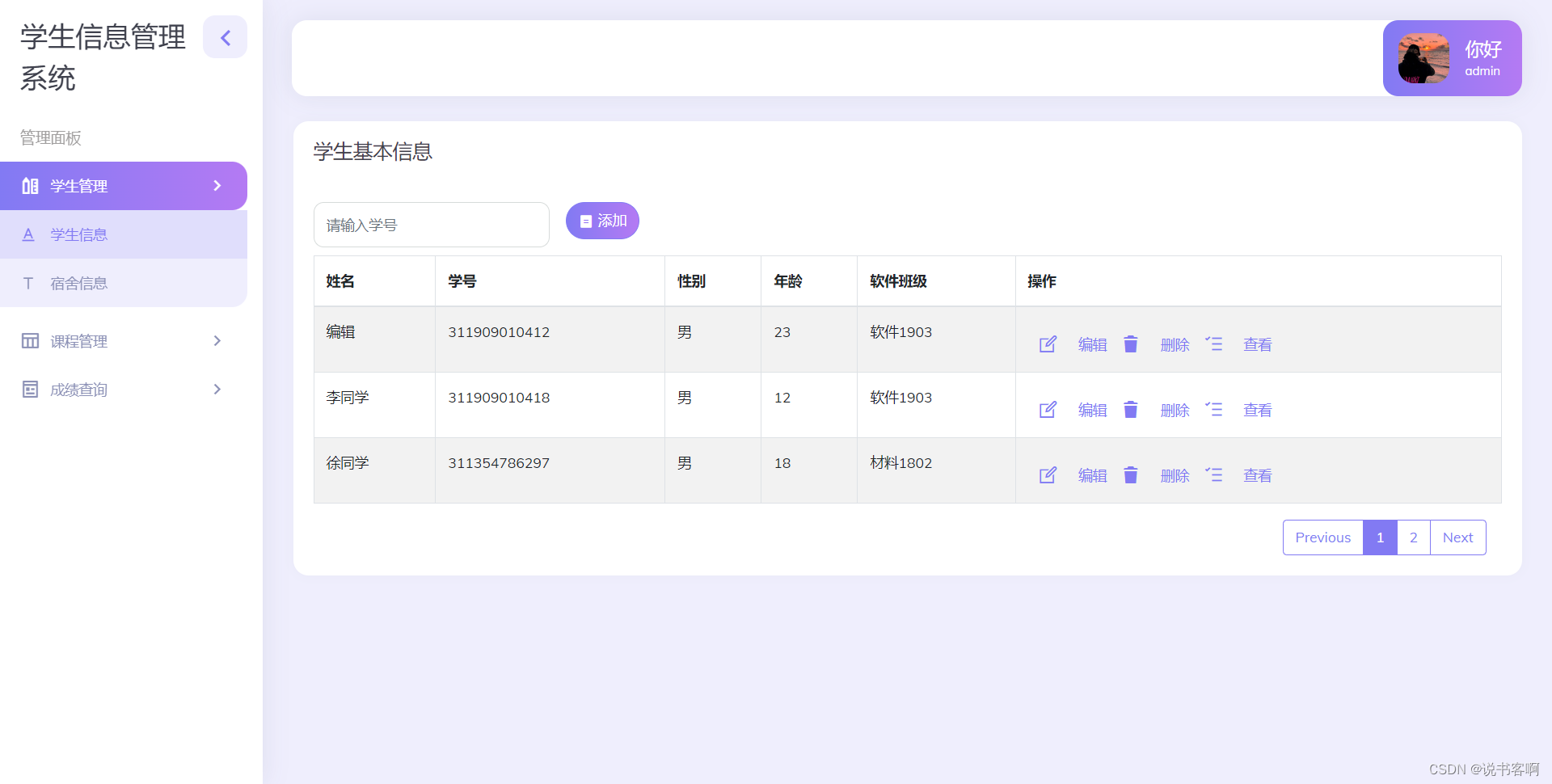Click 删除 link for 徐同学

[x=1175, y=476]
